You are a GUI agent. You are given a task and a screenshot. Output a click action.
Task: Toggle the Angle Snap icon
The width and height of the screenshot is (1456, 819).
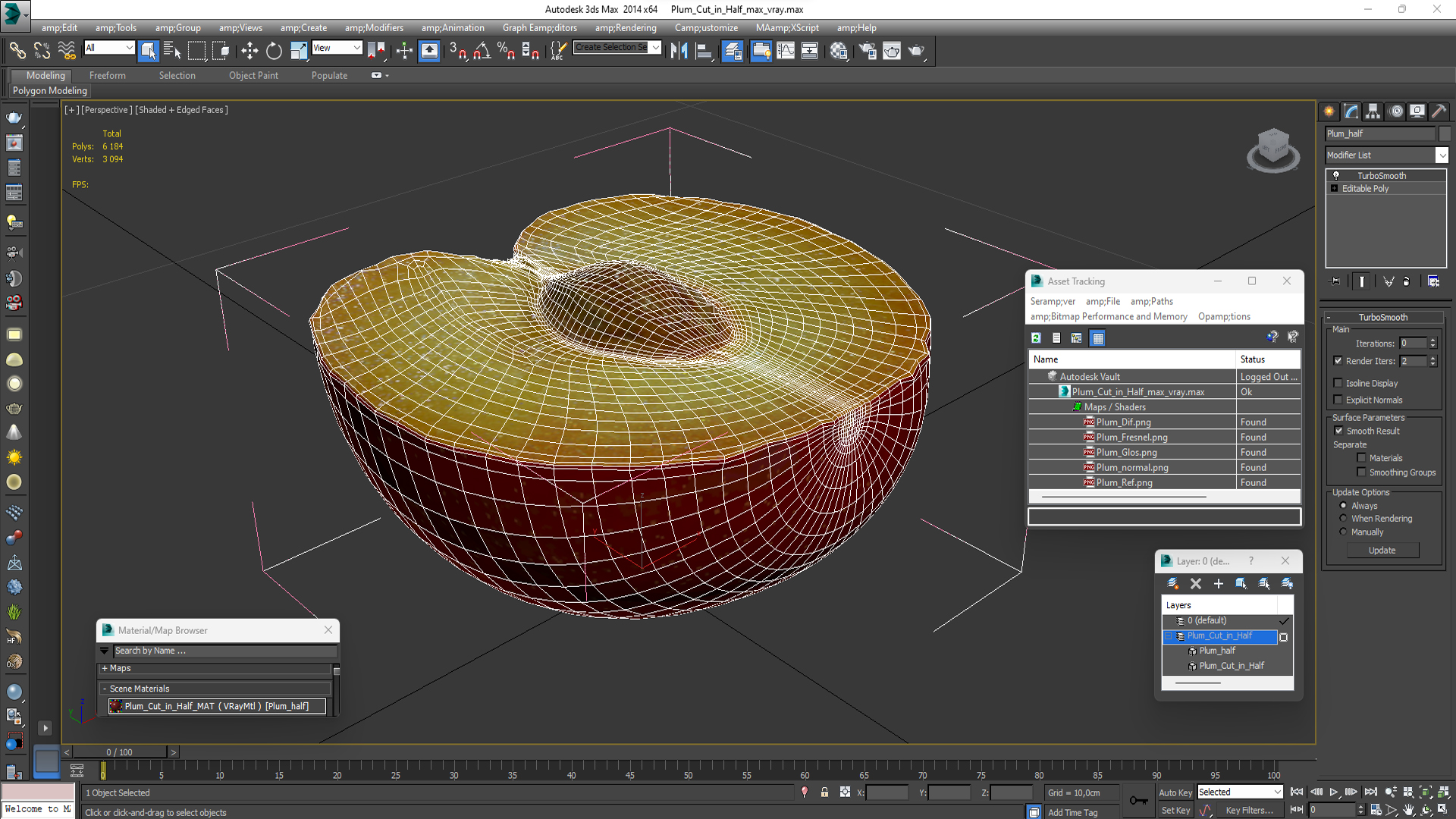click(482, 51)
